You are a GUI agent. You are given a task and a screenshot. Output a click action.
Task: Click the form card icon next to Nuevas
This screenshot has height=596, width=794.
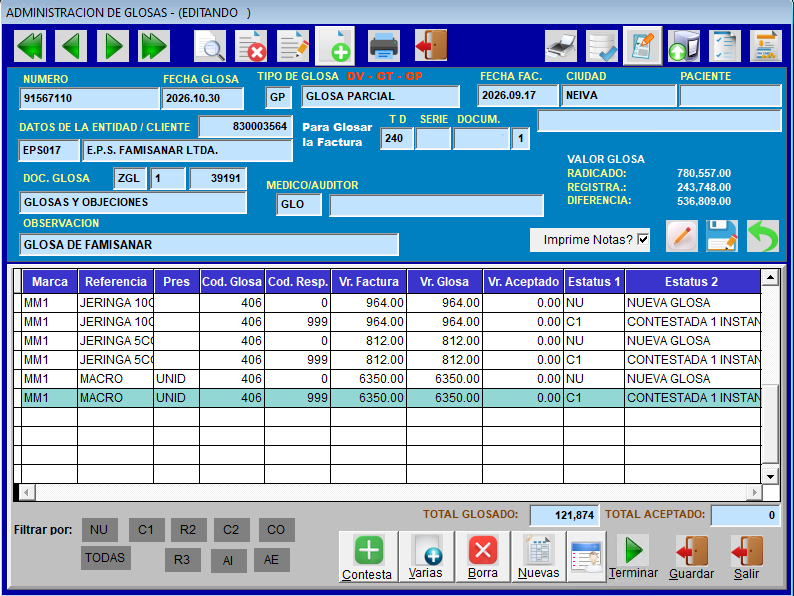(x=586, y=557)
